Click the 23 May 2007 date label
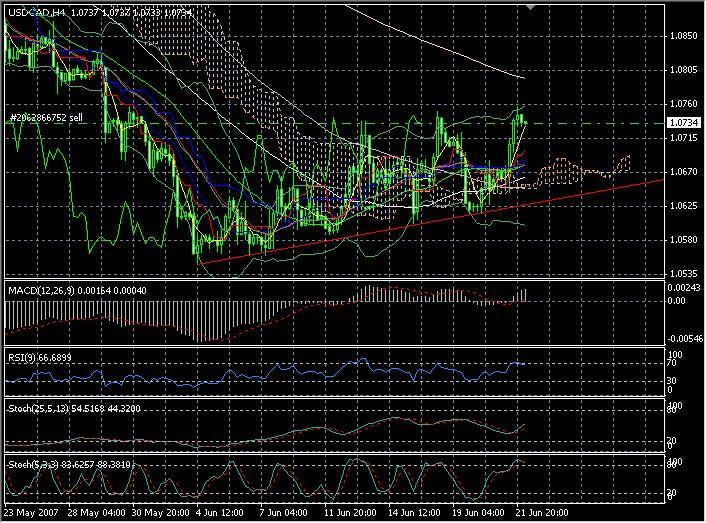This screenshot has width=706, height=523. 32,513
